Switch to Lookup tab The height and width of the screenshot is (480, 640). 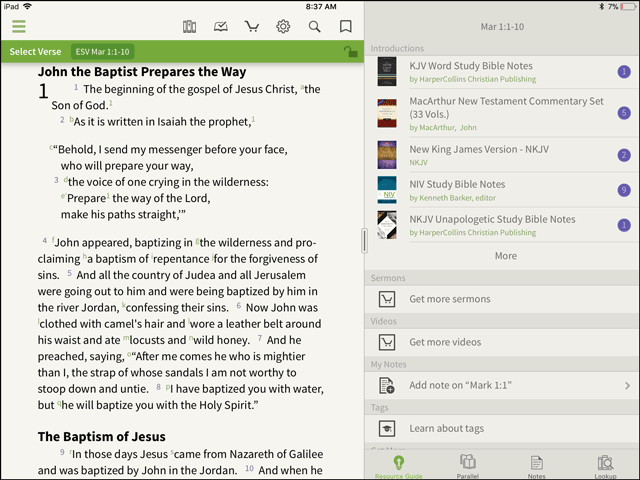(605, 467)
